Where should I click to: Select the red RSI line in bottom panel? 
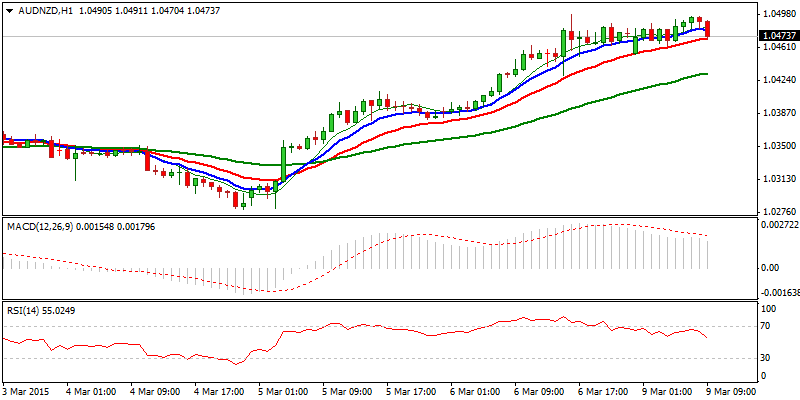coord(400,330)
